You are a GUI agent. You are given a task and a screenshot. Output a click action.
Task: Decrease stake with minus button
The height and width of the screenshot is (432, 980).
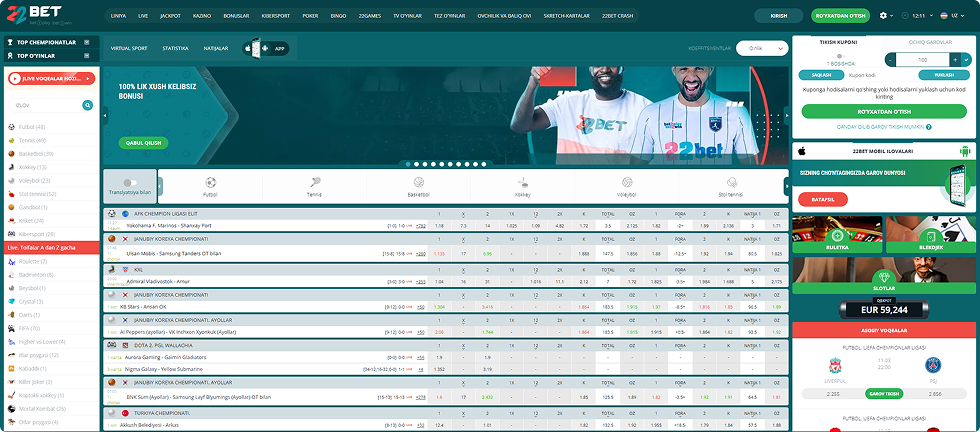click(x=890, y=60)
